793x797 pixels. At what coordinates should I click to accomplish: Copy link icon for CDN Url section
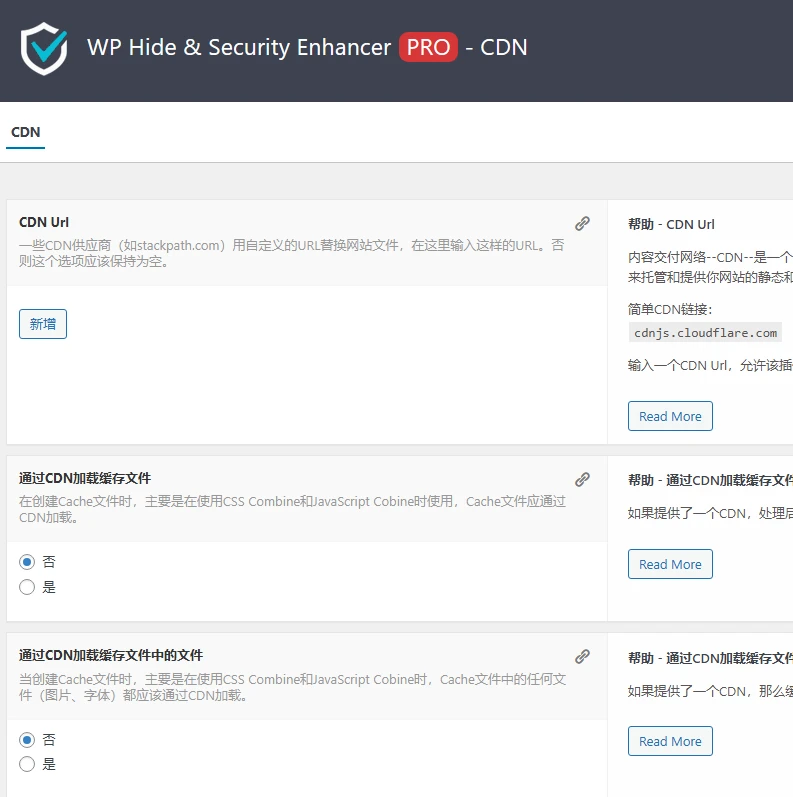click(582, 224)
